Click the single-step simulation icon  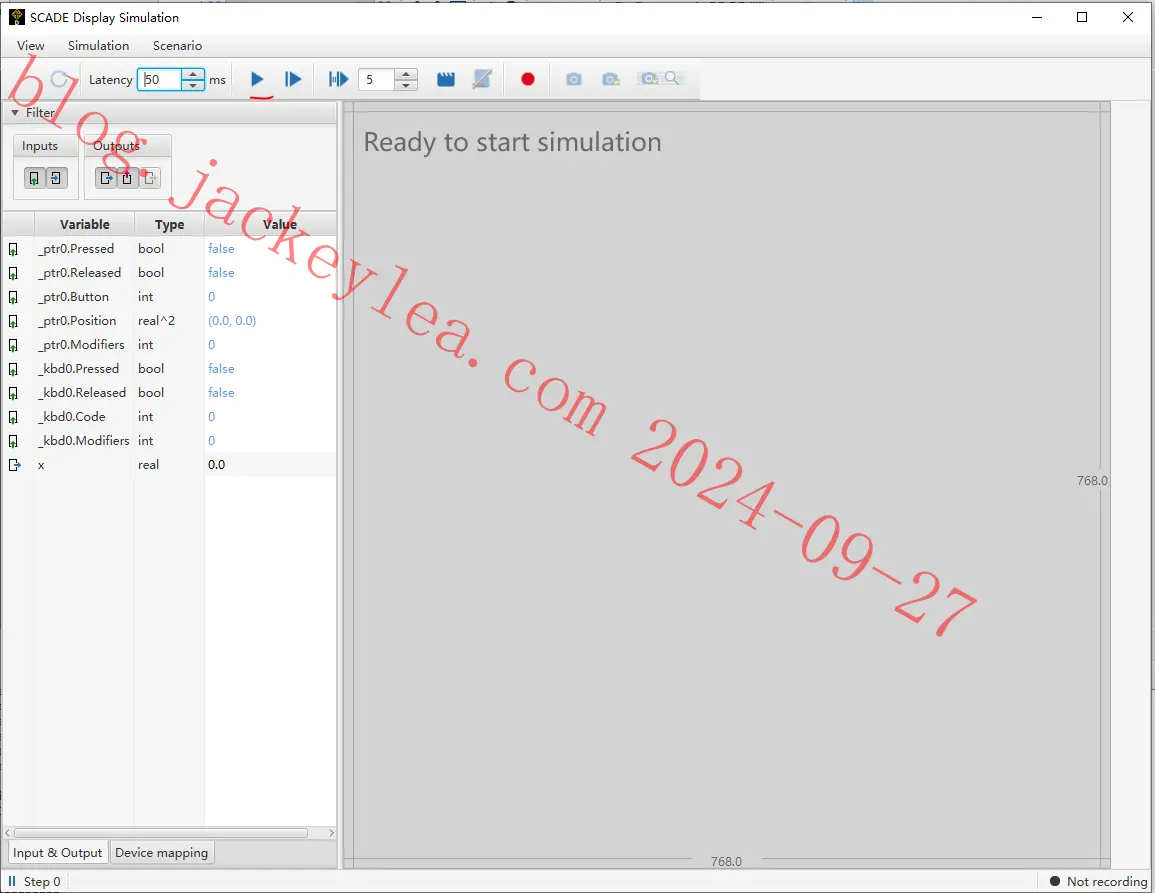(293, 79)
